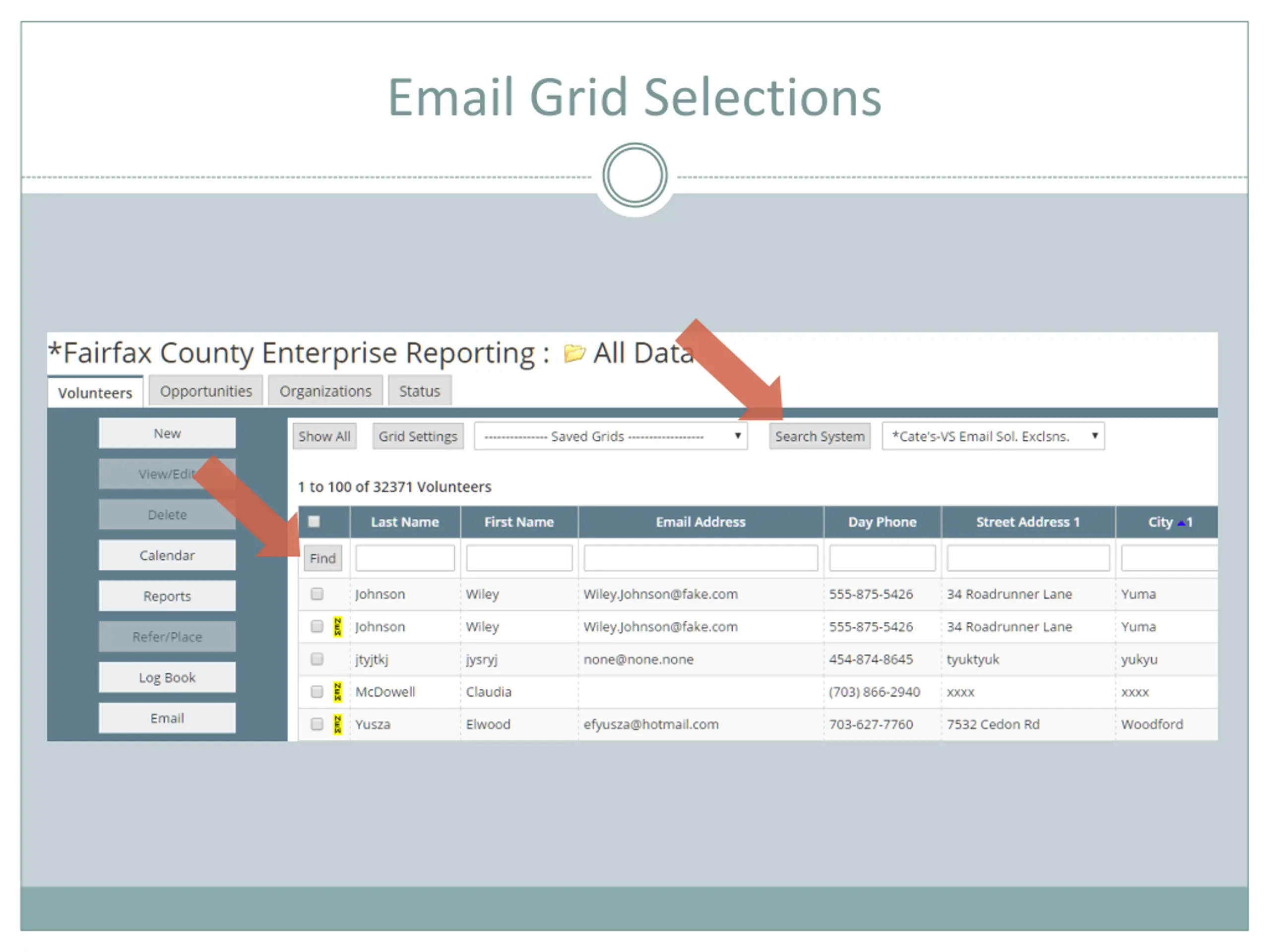
Task: Click the City filter field
Action: tap(1169, 558)
